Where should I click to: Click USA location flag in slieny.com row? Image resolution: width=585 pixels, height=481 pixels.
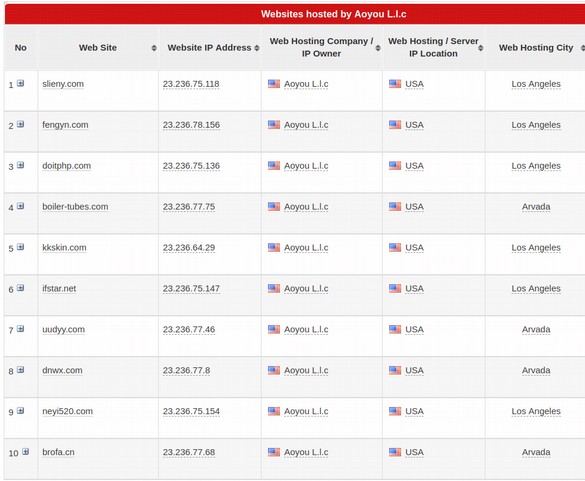(395, 84)
